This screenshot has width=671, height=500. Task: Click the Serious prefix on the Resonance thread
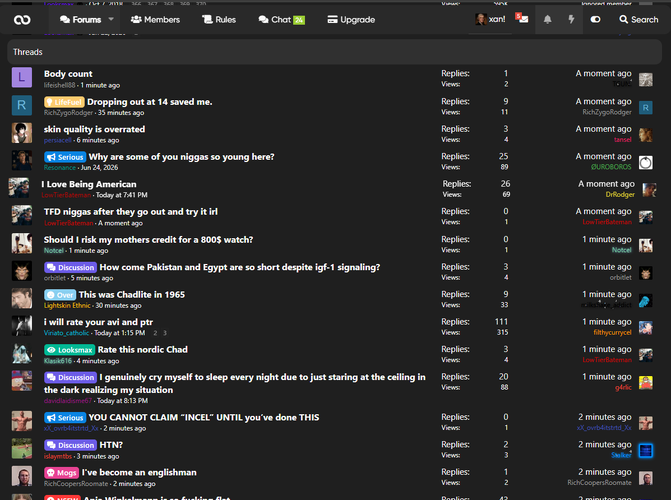65,157
